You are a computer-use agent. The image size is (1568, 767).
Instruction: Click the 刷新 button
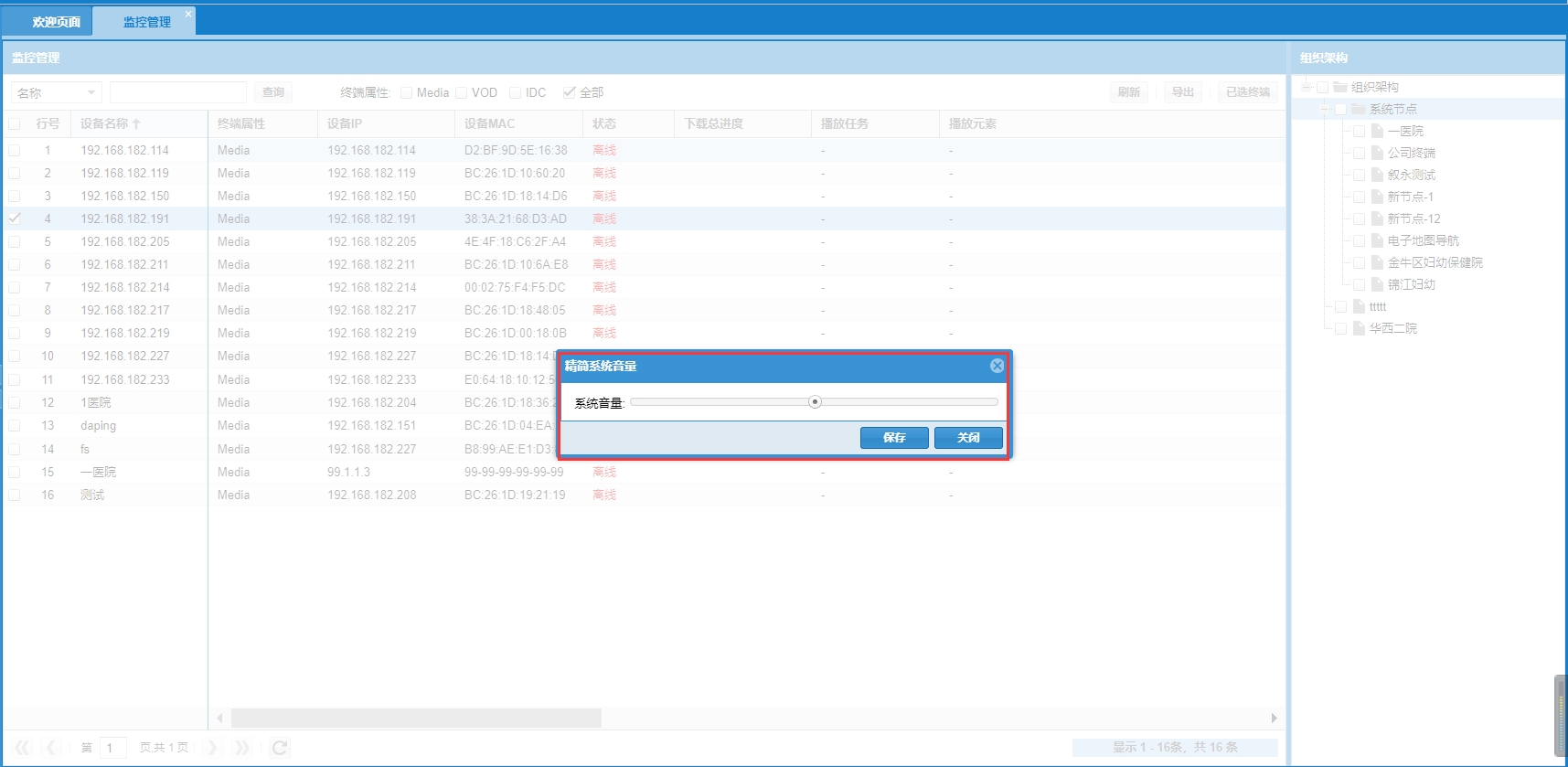[1129, 92]
